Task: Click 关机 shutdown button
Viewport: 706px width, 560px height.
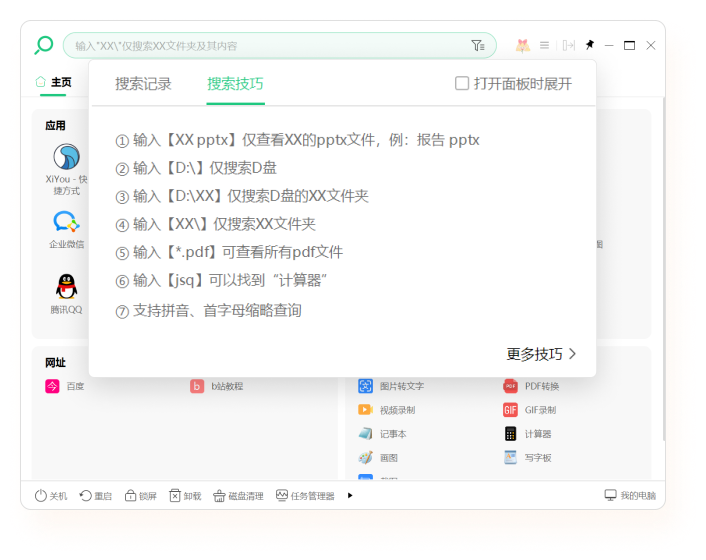Action: 51,496
